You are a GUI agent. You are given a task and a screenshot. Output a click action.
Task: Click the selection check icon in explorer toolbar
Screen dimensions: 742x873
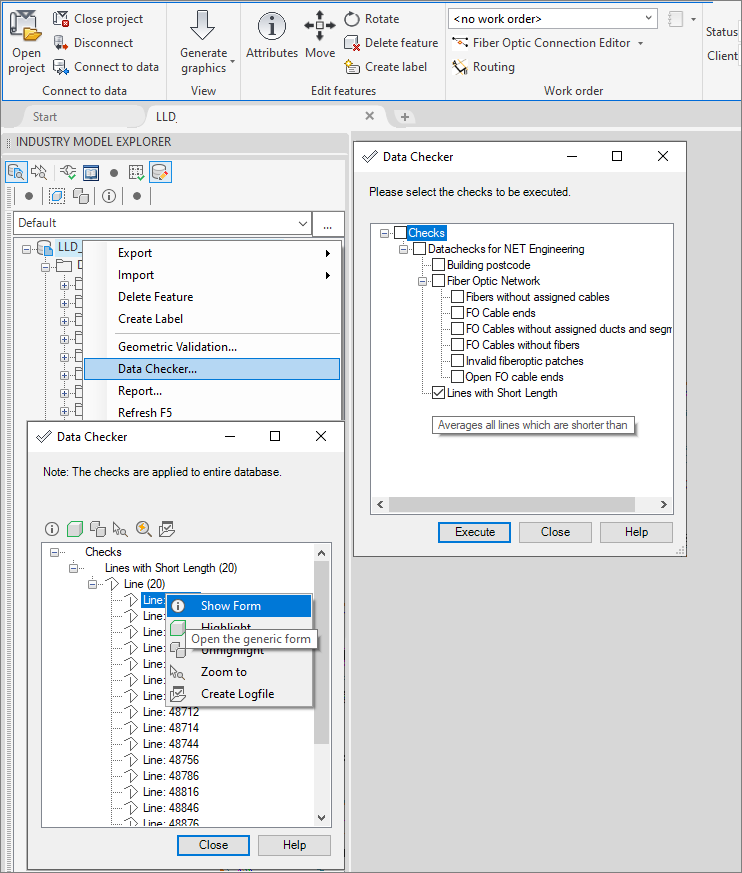pos(136,173)
